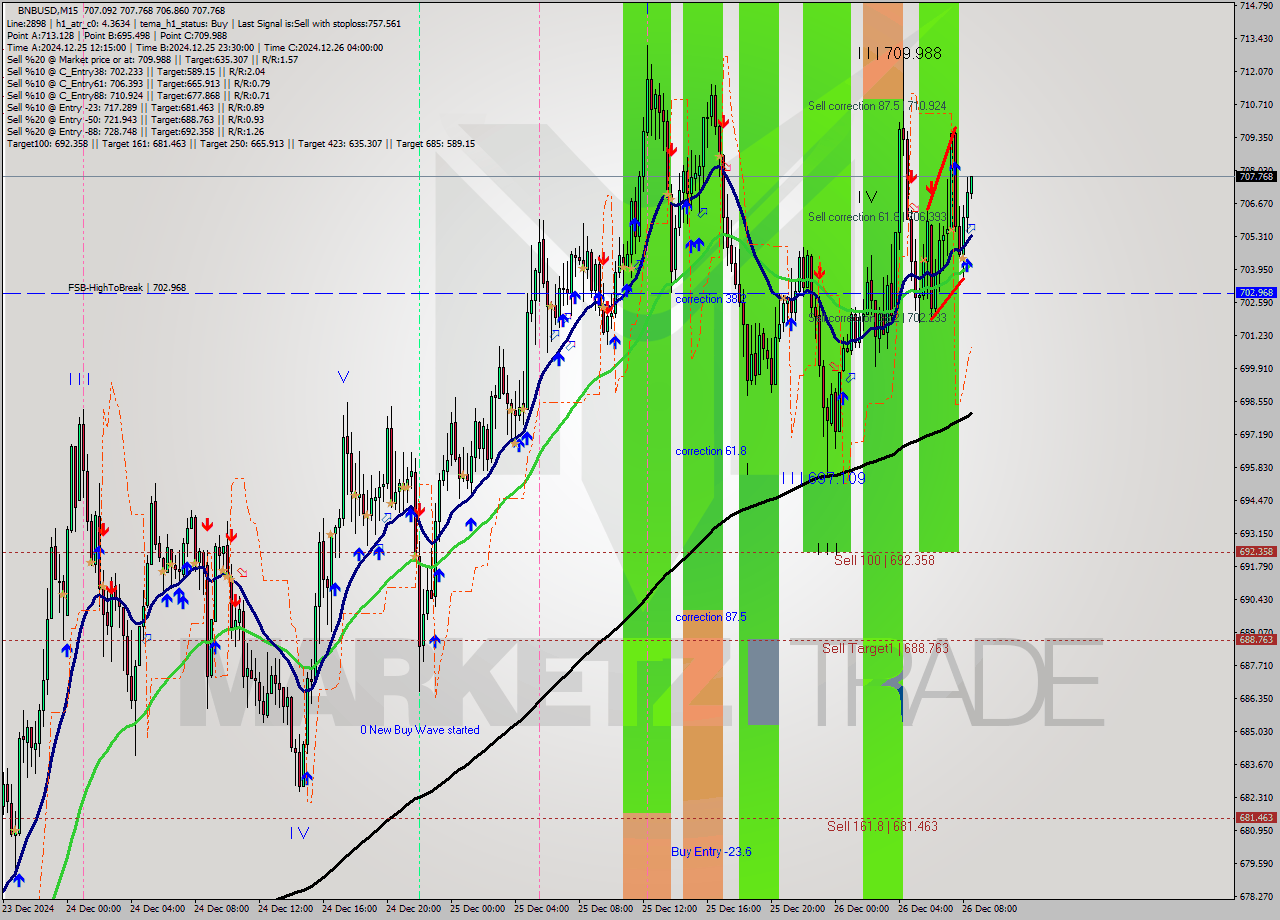Image resolution: width=1280 pixels, height=920 pixels.
Task: Click the 'I I I 697.109' wave label
Action: click(x=823, y=479)
